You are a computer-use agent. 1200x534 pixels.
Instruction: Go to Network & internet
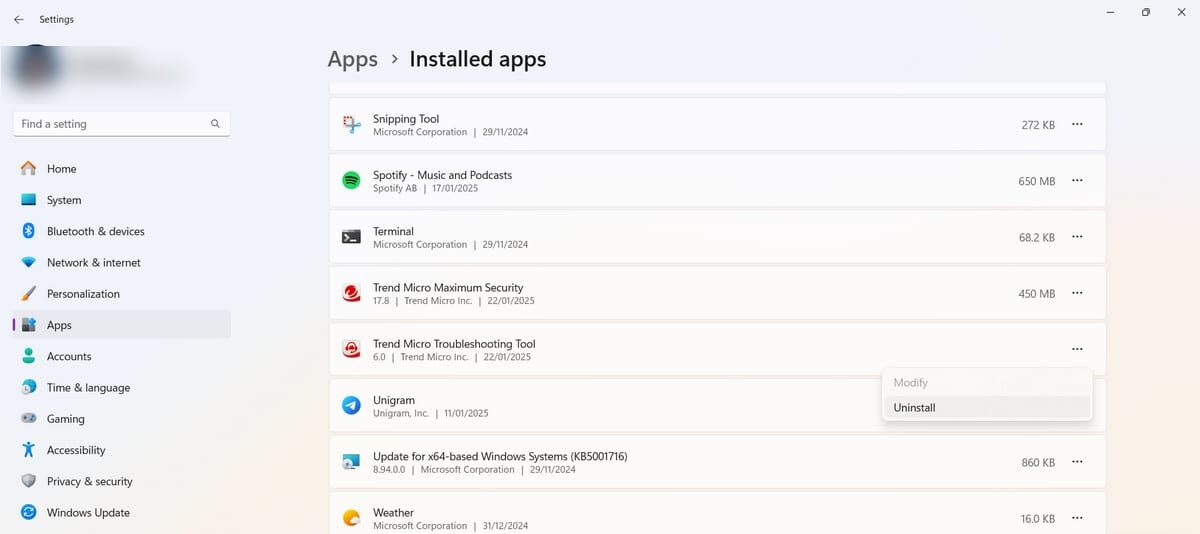pyautogui.click(x=121, y=262)
